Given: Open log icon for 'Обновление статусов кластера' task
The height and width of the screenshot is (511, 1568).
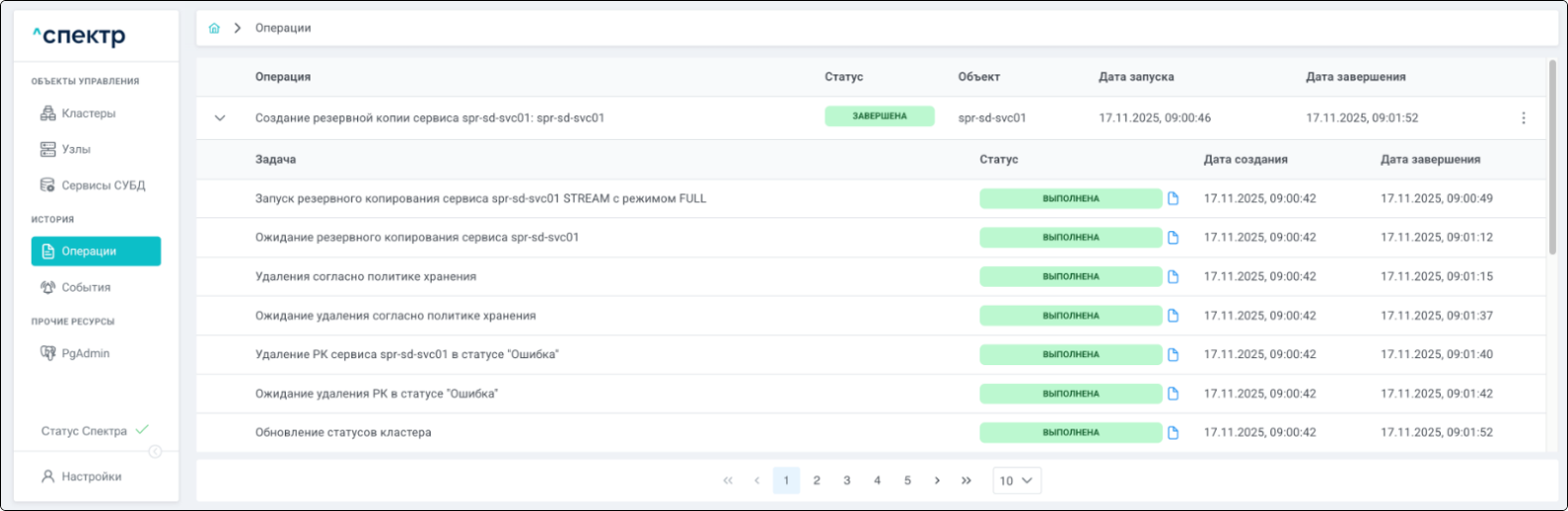Looking at the screenshot, I should [1173, 433].
